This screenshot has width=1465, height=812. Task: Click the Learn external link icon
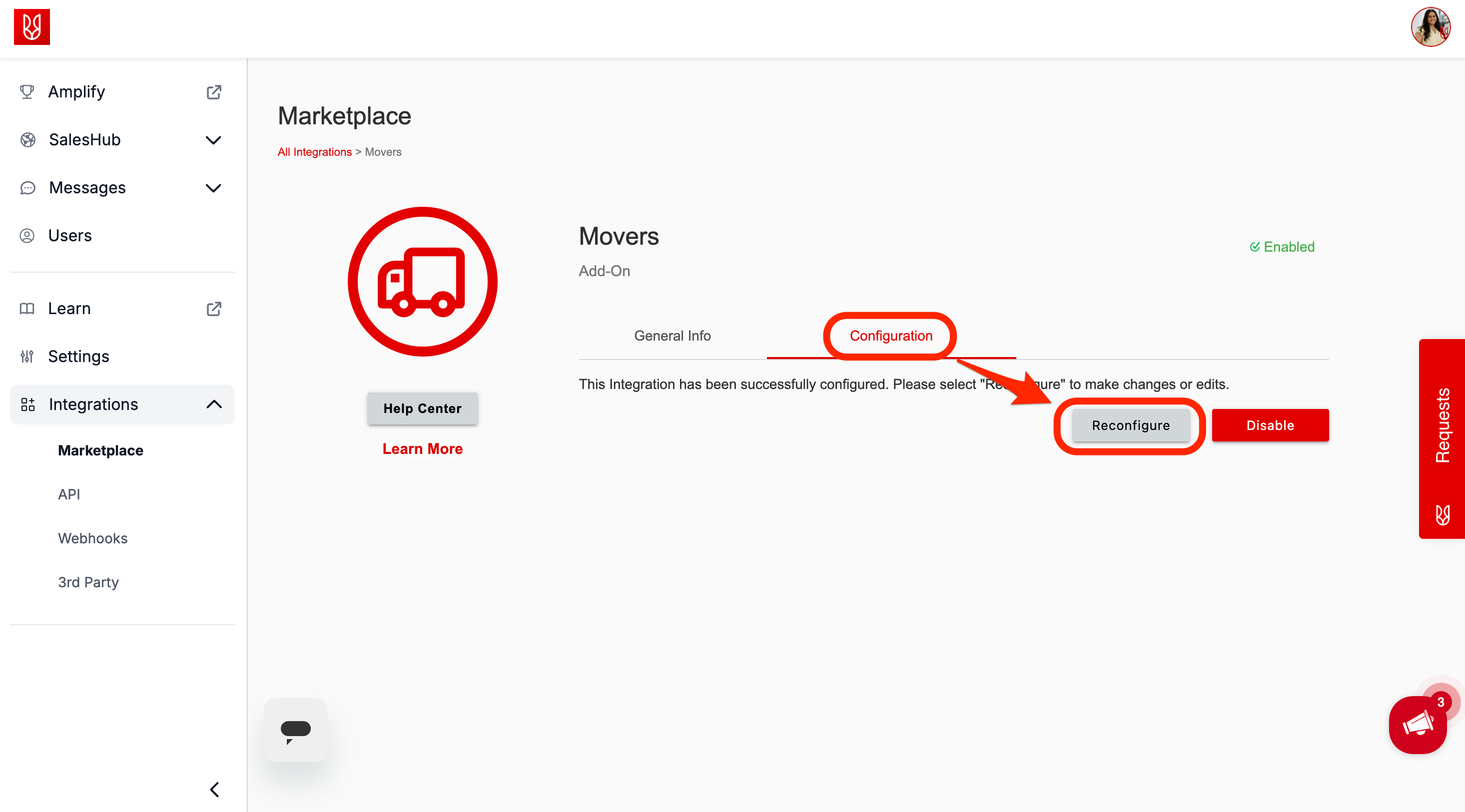[x=214, y=309]
